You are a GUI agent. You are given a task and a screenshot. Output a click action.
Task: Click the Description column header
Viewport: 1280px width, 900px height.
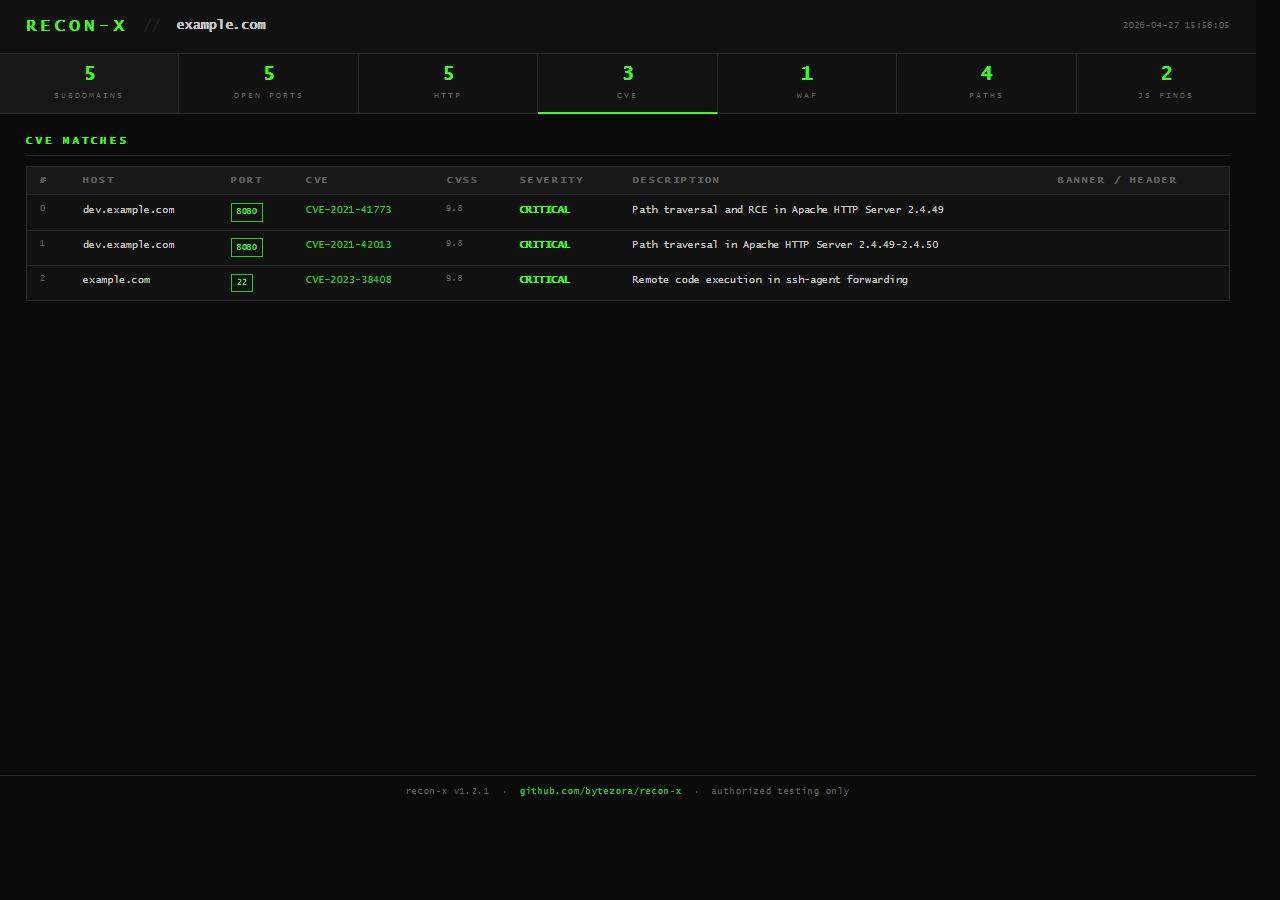(x=676, y=180)
